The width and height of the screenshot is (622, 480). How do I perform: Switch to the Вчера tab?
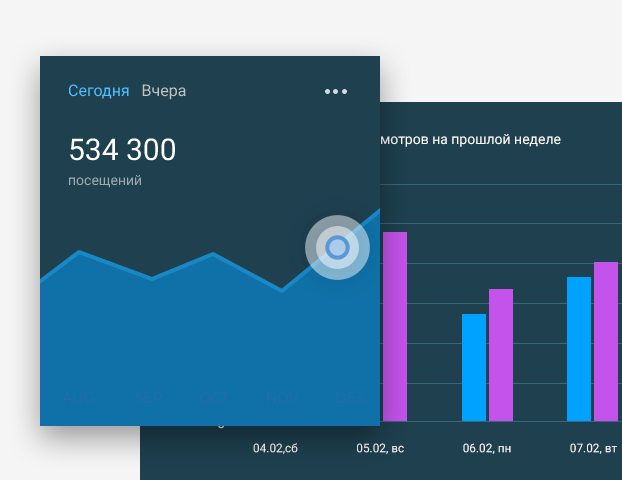[x=164, y=91]
